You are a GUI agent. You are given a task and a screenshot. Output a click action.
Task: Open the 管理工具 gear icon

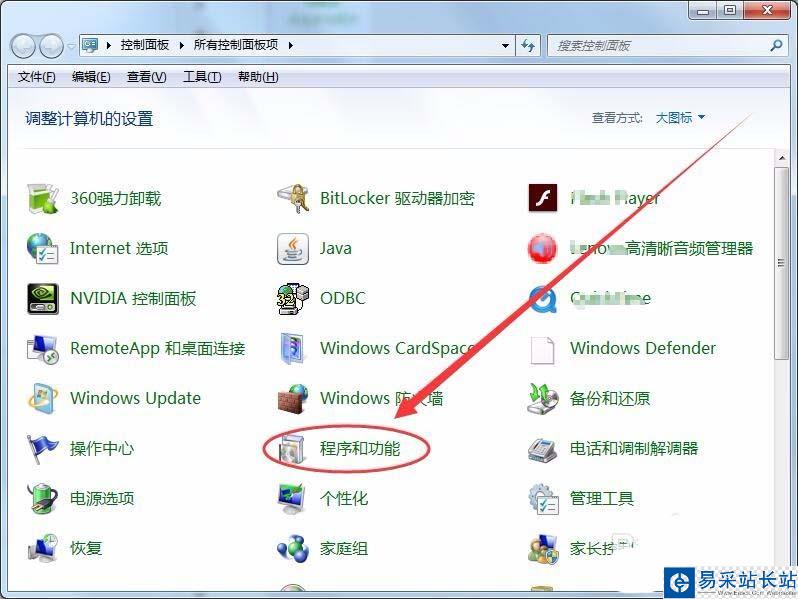point(543,499)
